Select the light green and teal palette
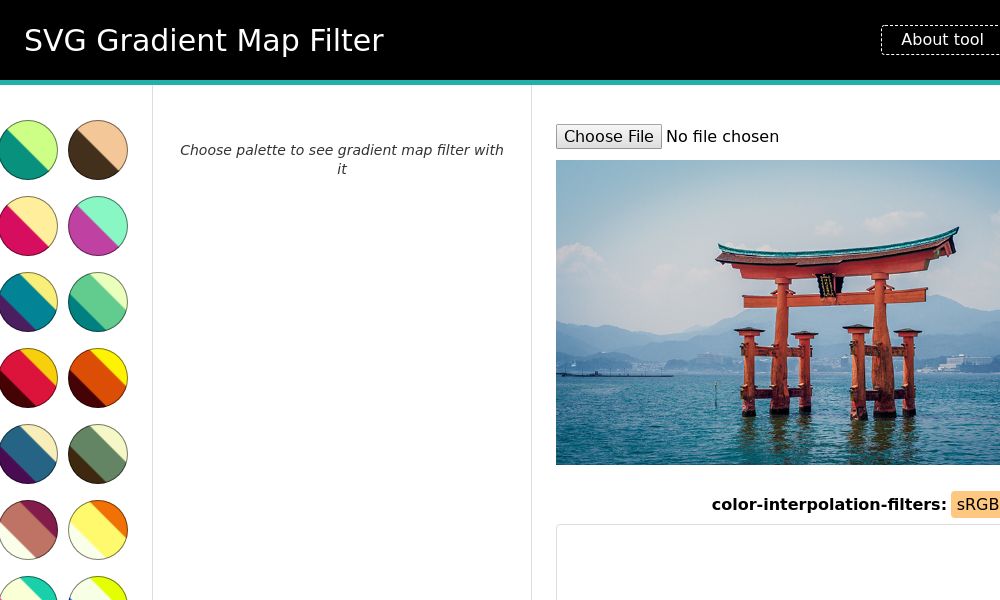The image size is (1000, 600). point(28,150)
